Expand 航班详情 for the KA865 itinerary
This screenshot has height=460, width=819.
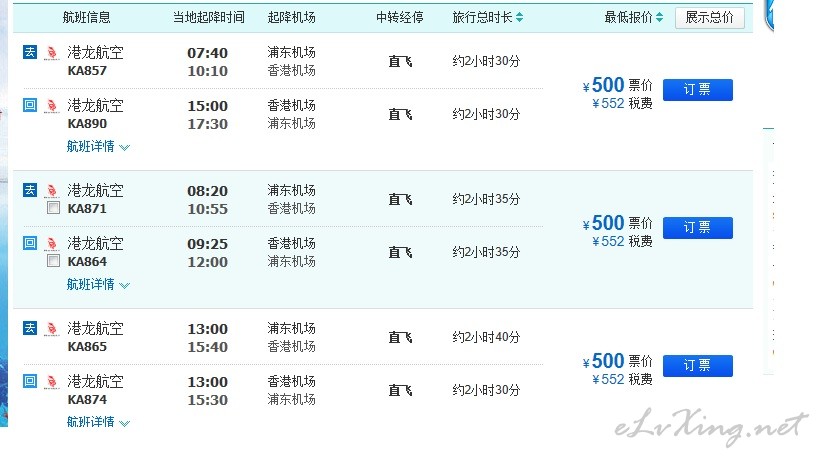pyautogui.click(x=98, y=422)
